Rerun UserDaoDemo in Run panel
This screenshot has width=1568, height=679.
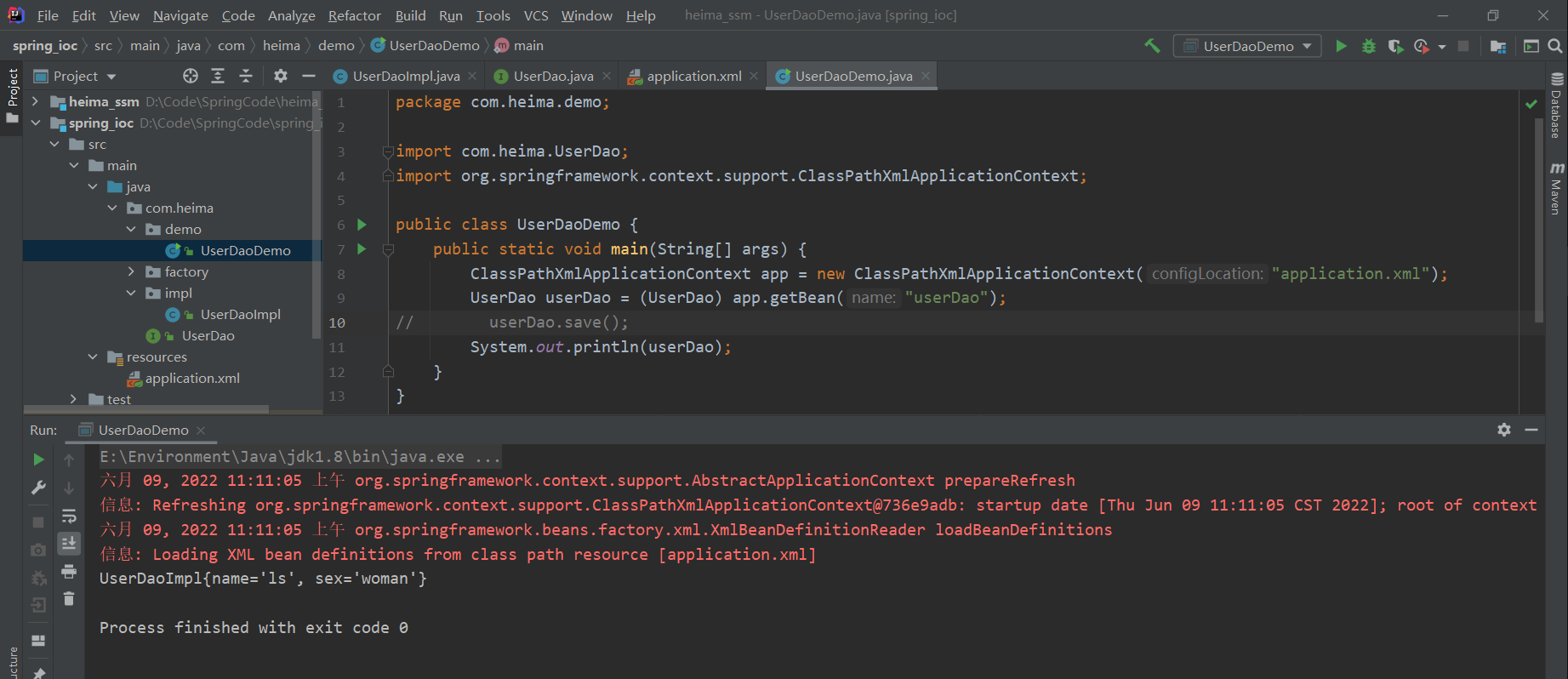(38, 459)
